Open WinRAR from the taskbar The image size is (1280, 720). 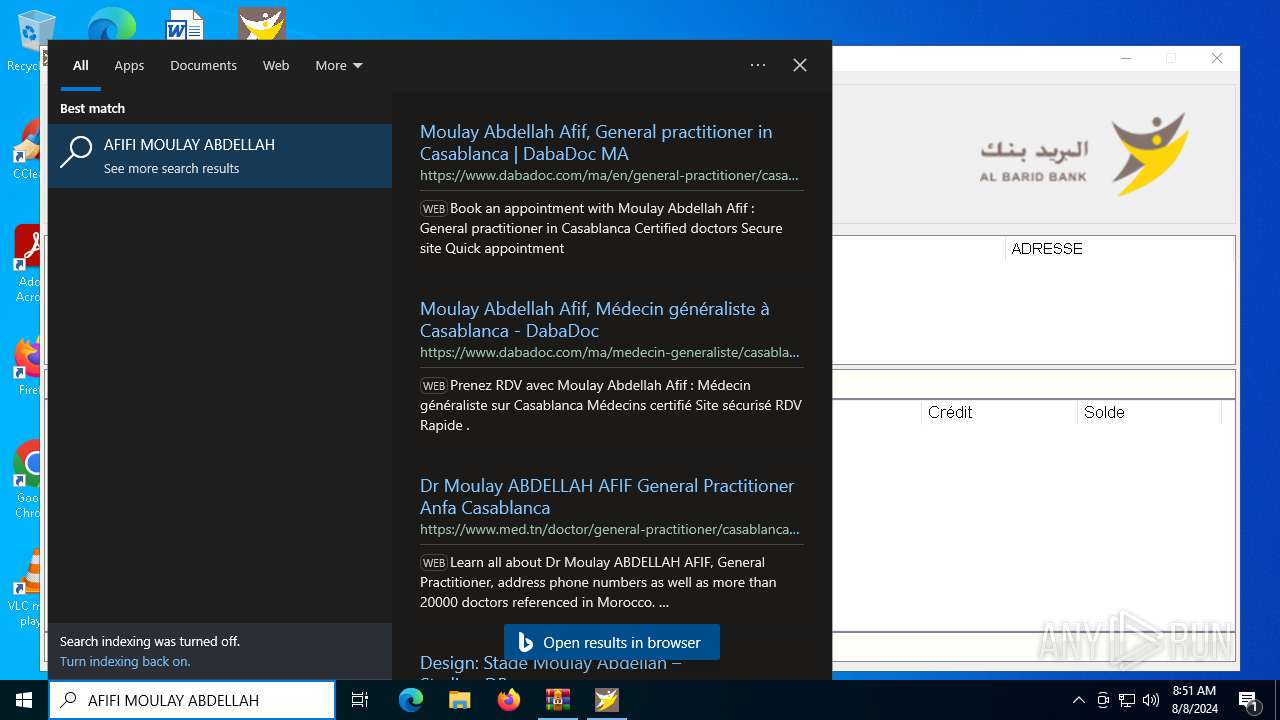point(557,700)
